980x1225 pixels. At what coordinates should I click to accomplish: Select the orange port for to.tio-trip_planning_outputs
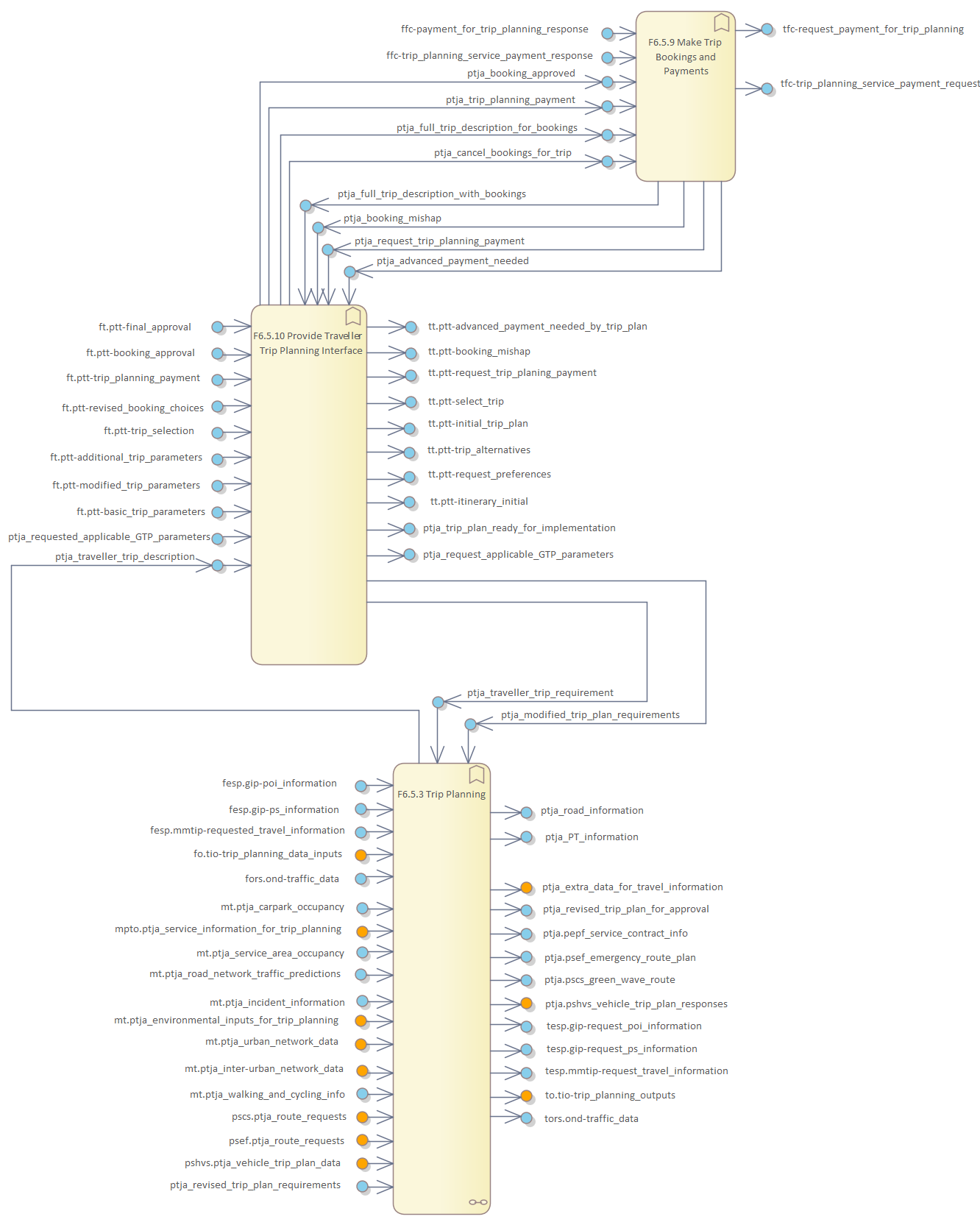527,1096
